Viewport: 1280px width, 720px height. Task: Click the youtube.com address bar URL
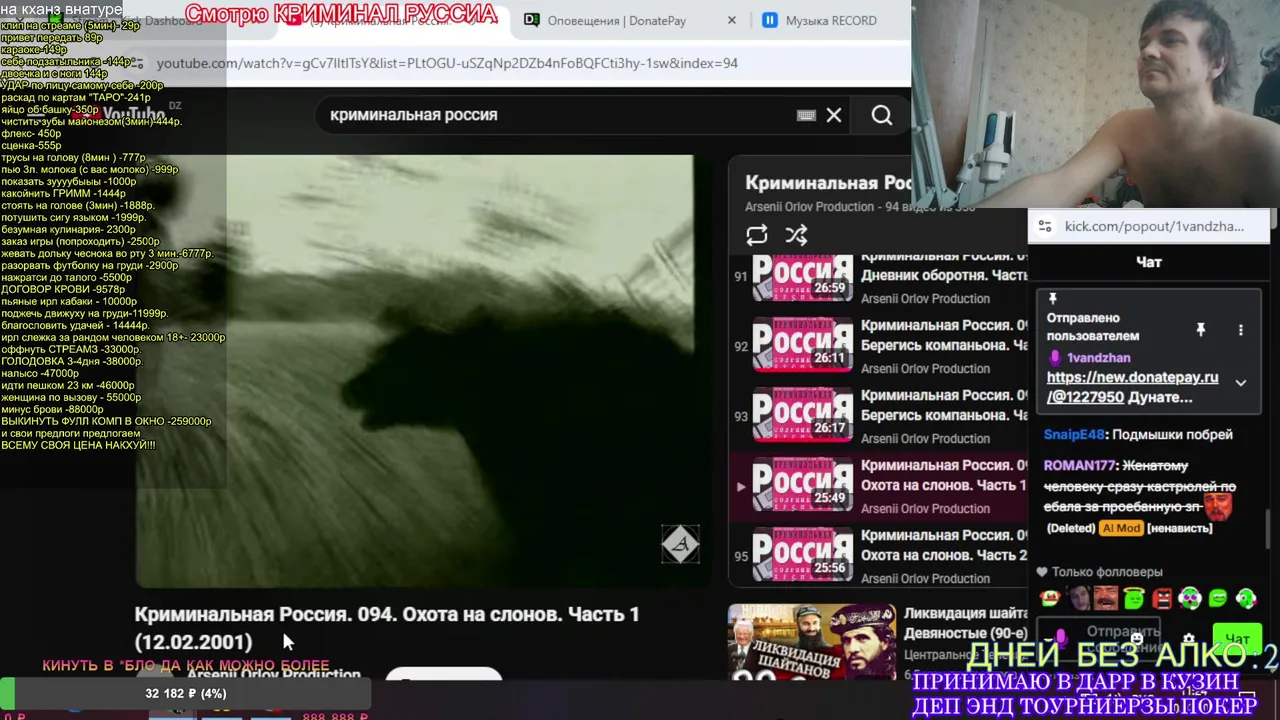447,63
